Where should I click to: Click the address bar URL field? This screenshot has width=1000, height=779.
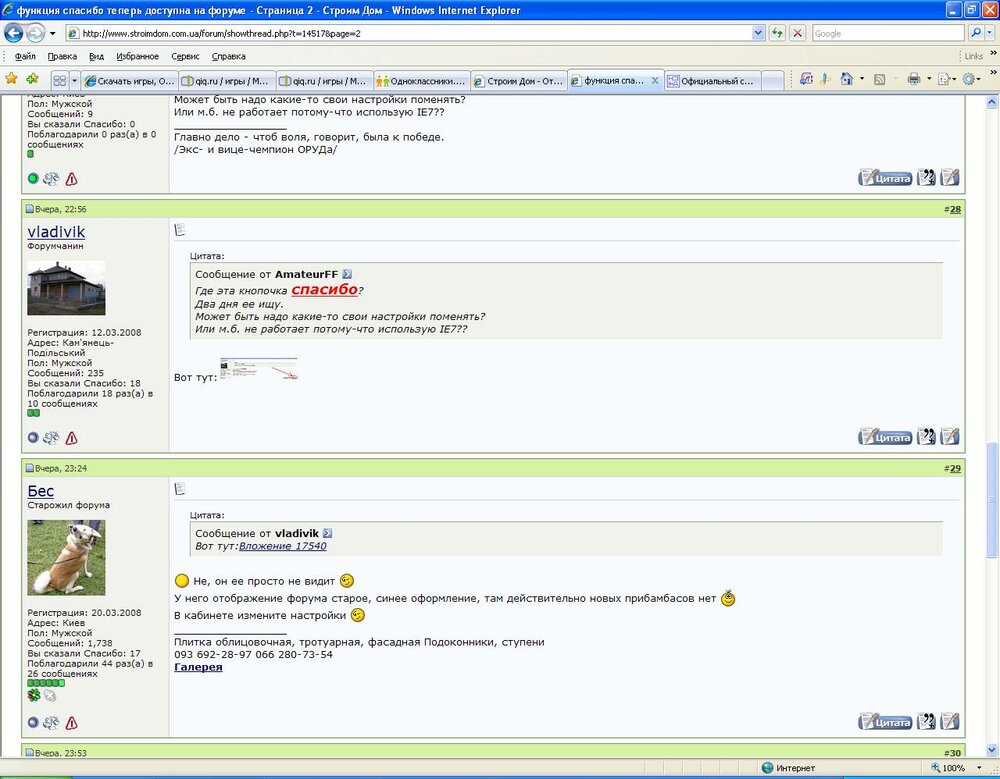[408, 33]
